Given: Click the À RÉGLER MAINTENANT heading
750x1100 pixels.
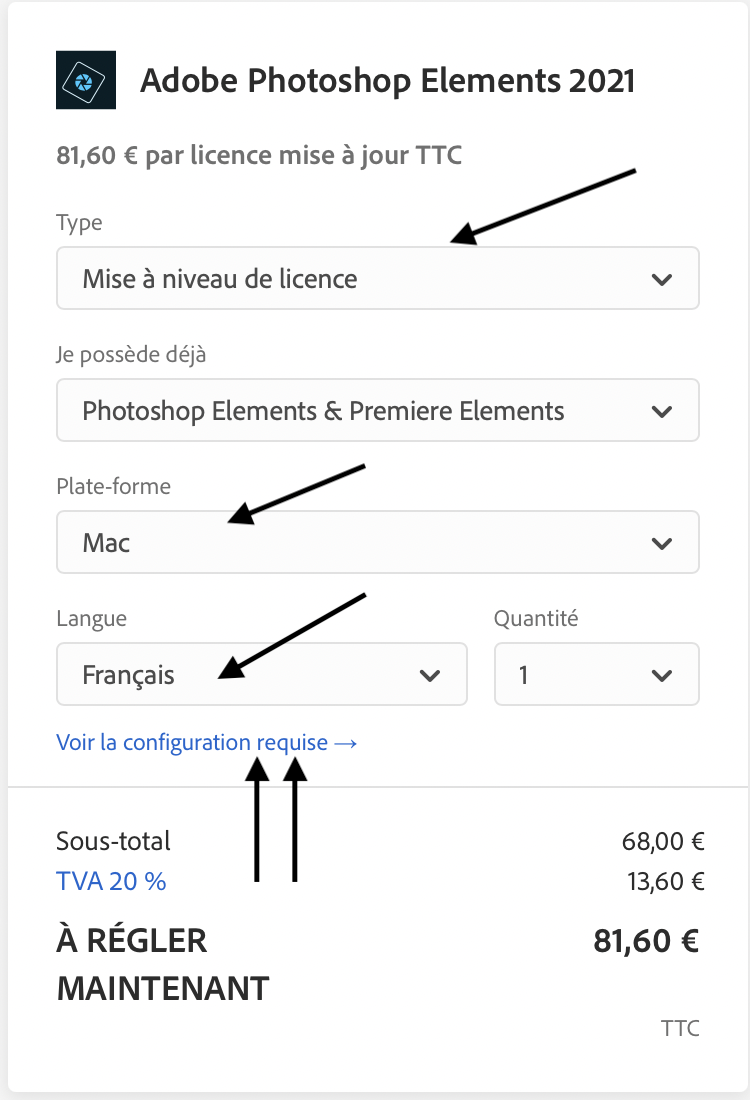Looking at the screenshot, I should click(162, 964).
